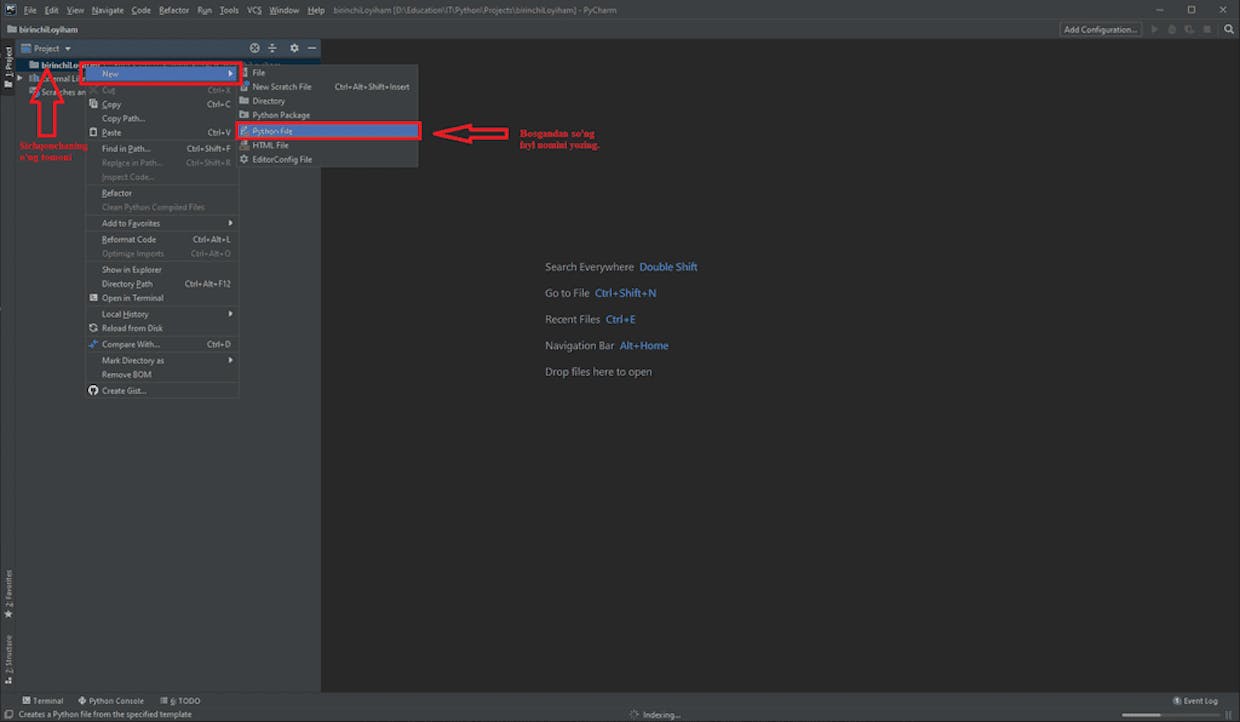
Task: Select EditorConfig File in the New submenu
Action: [x=327, y=159]
